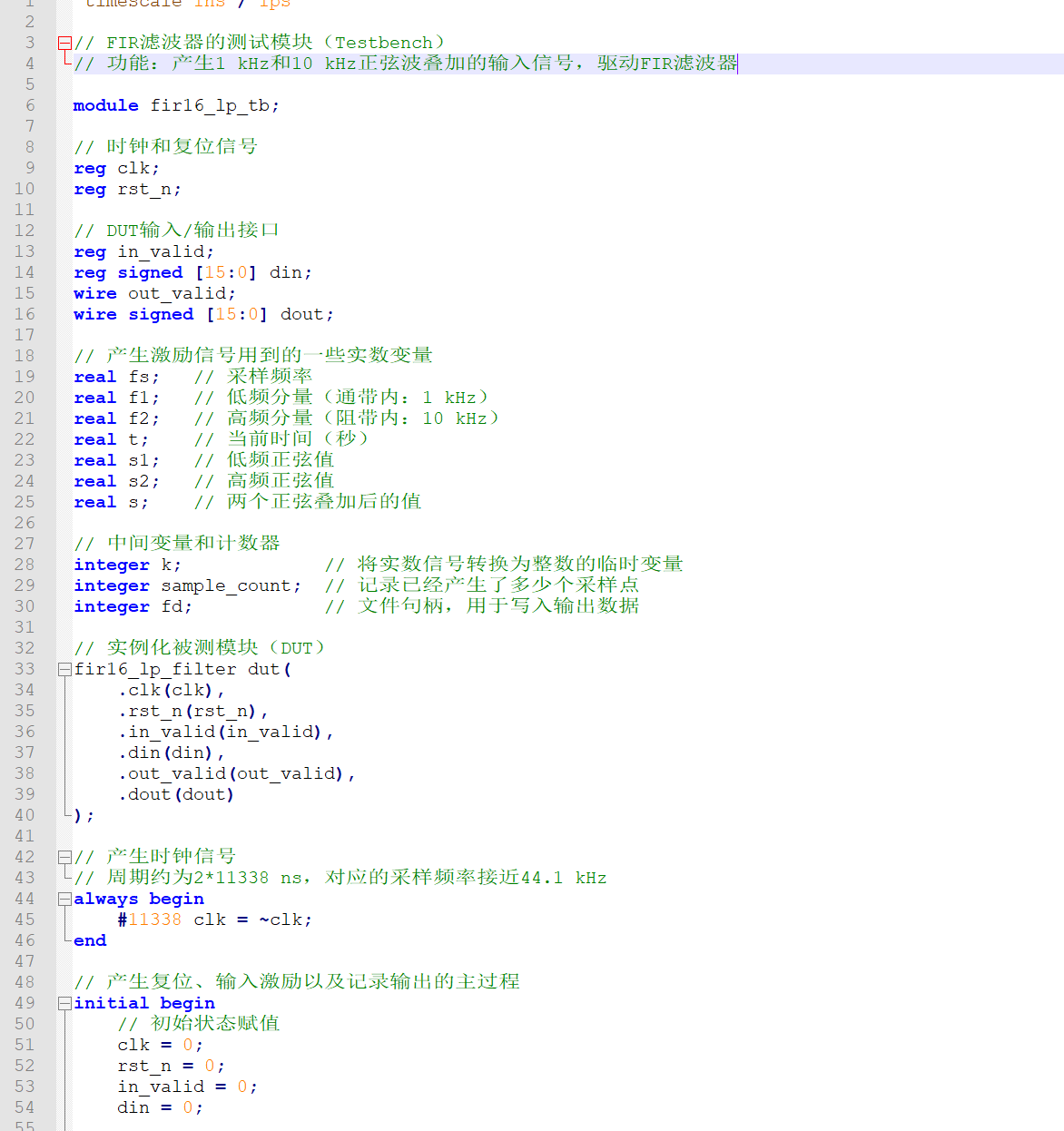The height and width of the screenshot is (1131, 1064).
Task: Click 'sample_count;' integer declaration
Action: point(232,585)
